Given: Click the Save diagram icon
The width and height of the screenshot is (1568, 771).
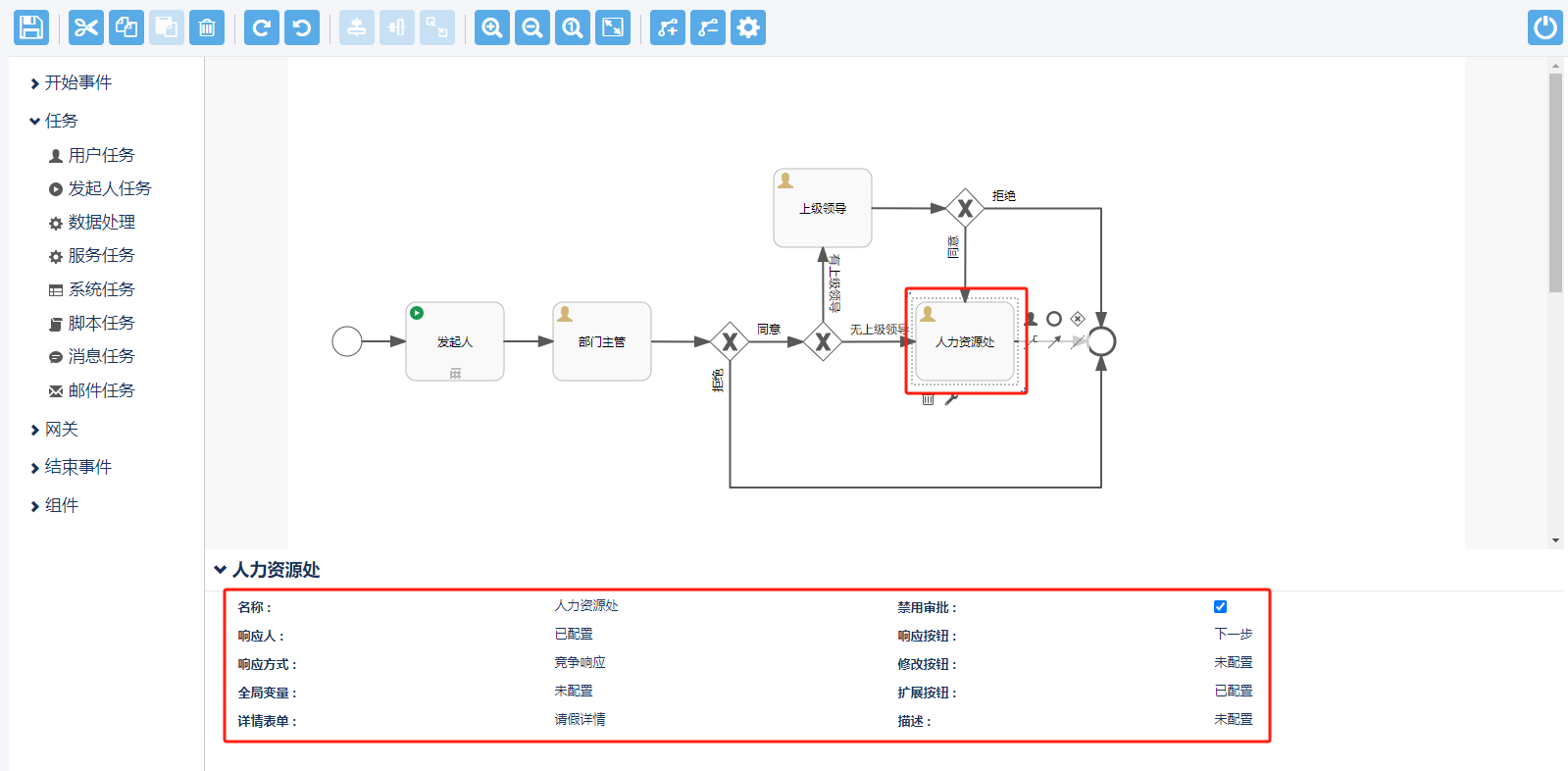Looking at the screenshot, I should (x=31, y=27).
